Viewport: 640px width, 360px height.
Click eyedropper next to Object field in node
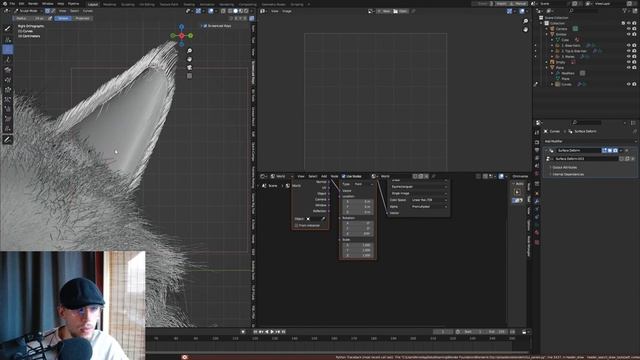click(x=323, y=219)
